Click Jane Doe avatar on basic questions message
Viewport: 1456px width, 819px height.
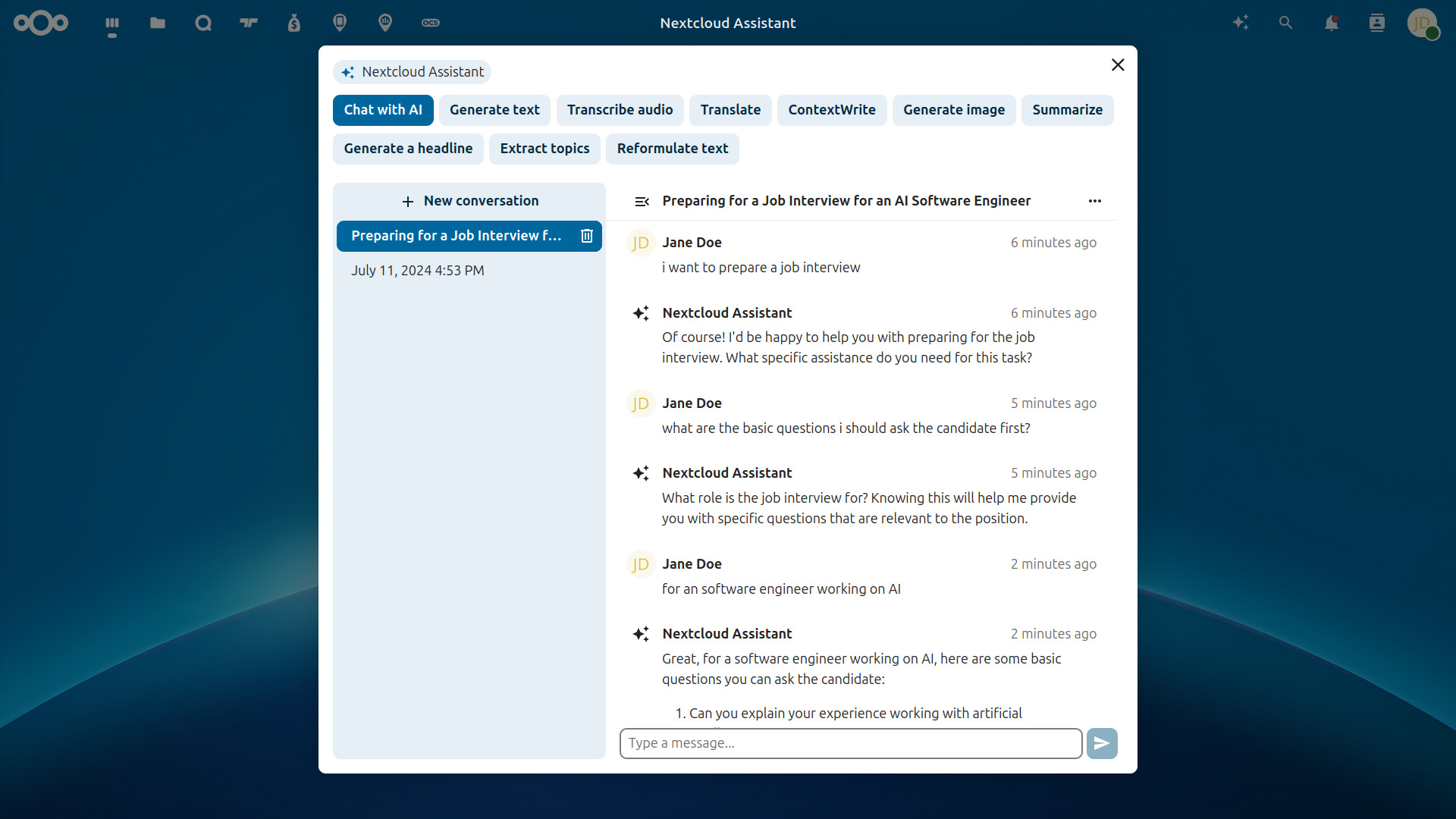641,403
